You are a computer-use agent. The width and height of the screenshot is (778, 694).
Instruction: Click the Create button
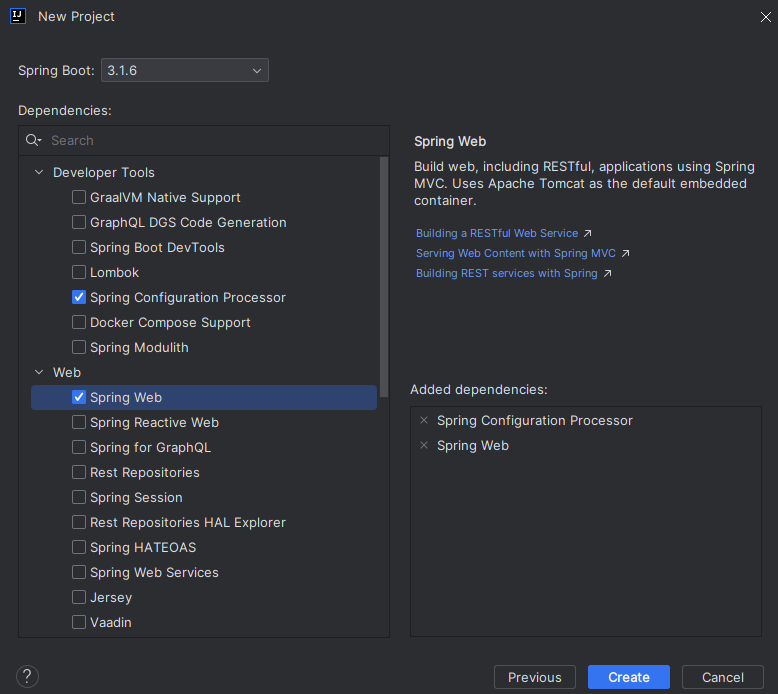[629, 677]
